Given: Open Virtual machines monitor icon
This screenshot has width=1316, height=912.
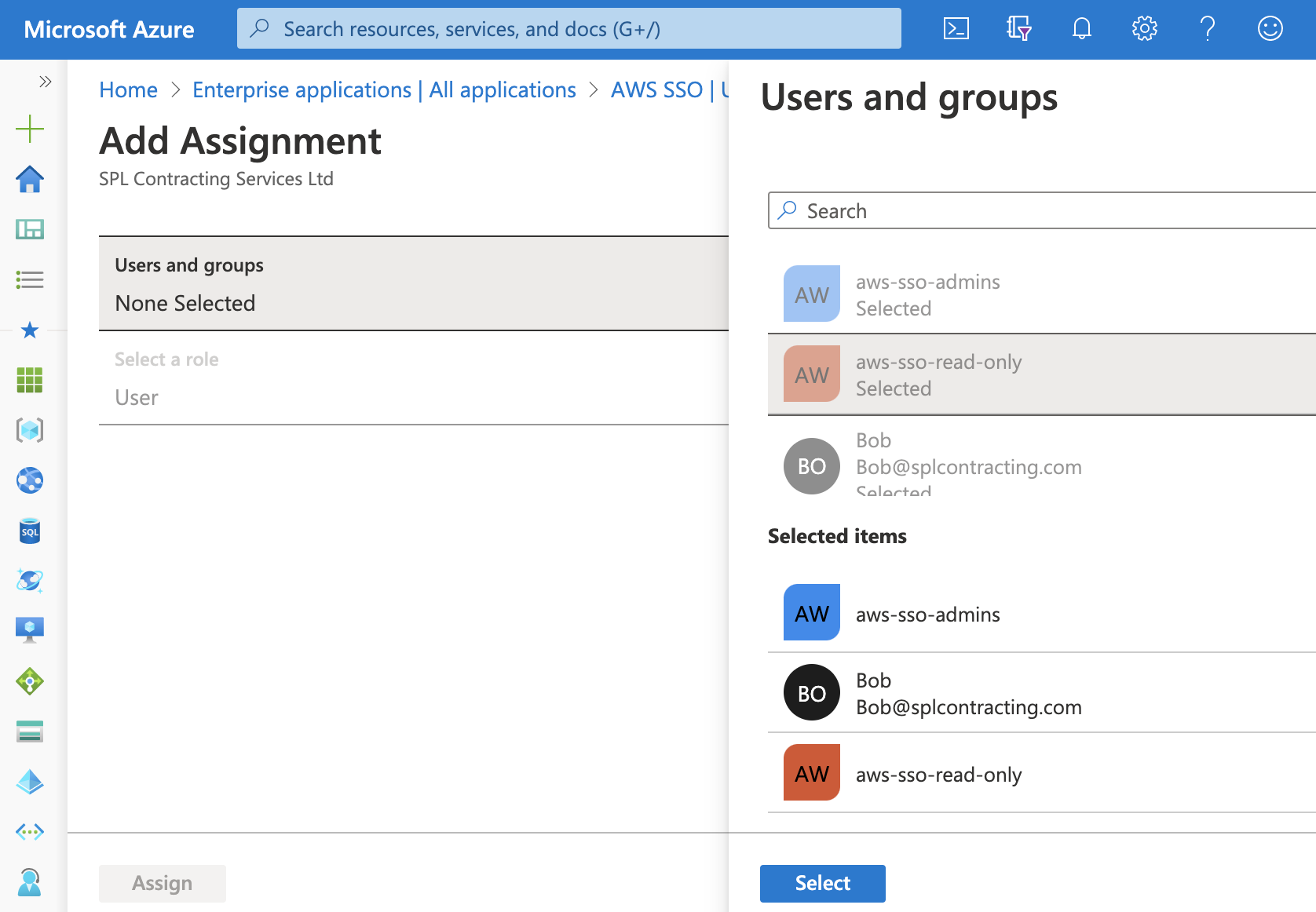Looking at the screenshot, I should (x=30, y=629).
